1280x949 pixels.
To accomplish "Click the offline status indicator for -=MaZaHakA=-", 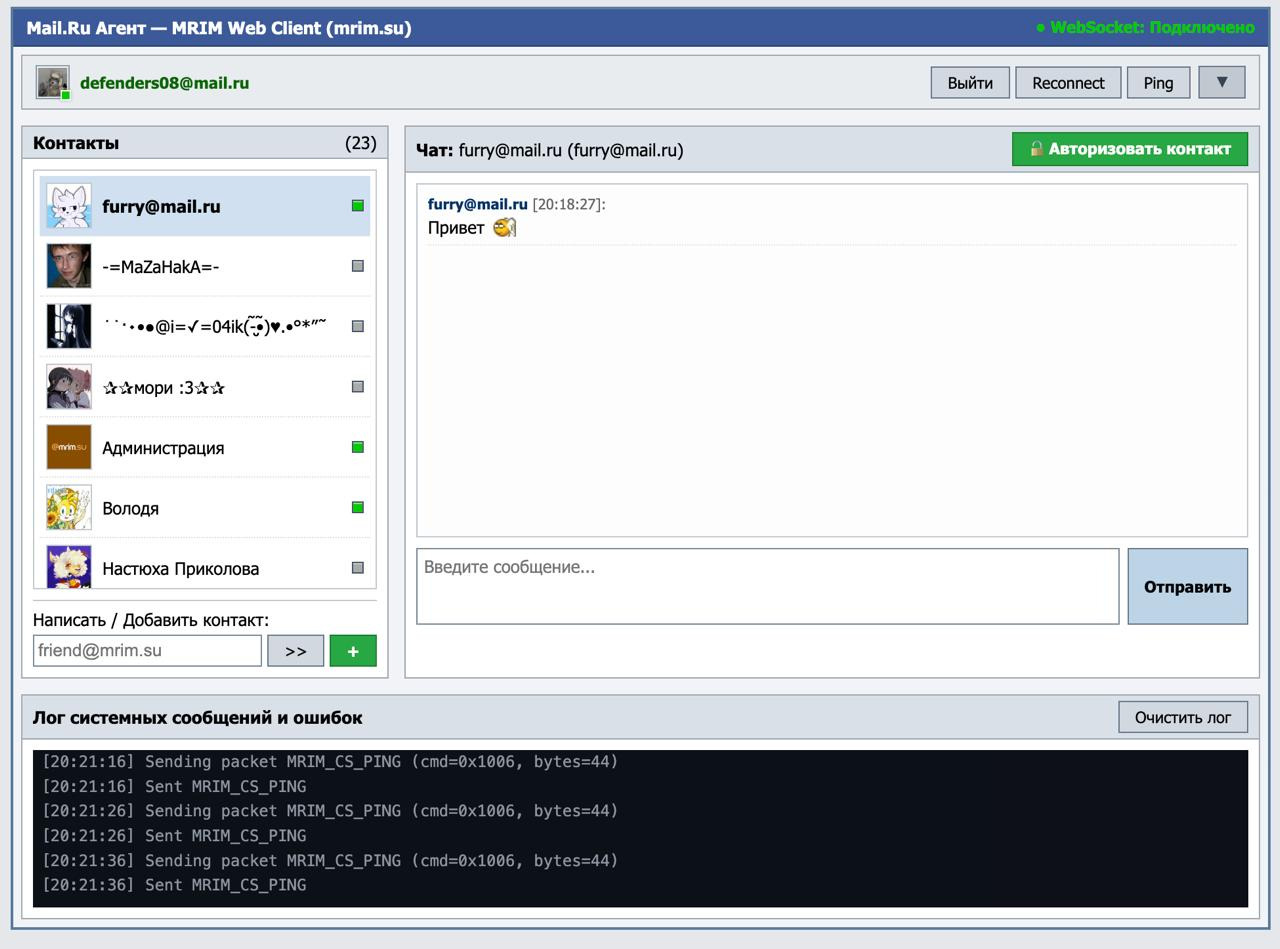I will (x=358, y=266).
